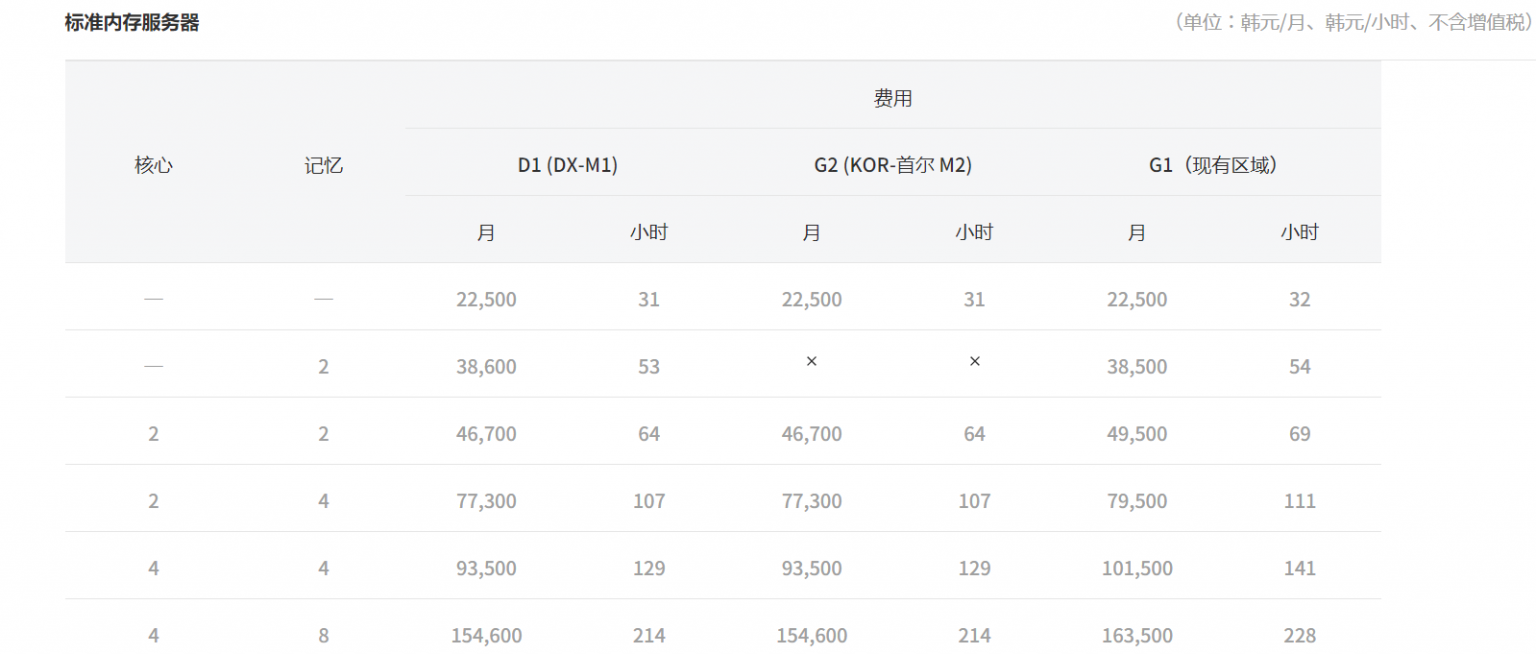Select the 49,500 monthly price cell
The height and width of the screenshot is (654, 1536).
(1136, 434)
